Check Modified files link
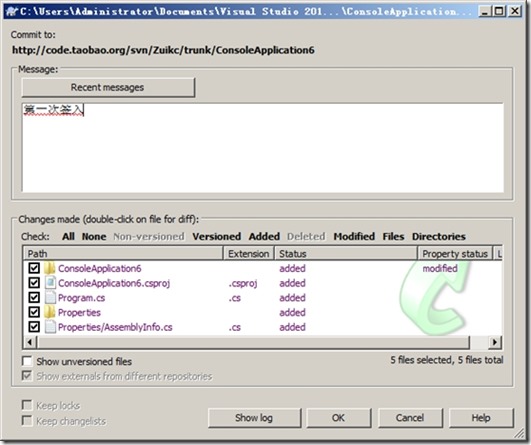 354,236
